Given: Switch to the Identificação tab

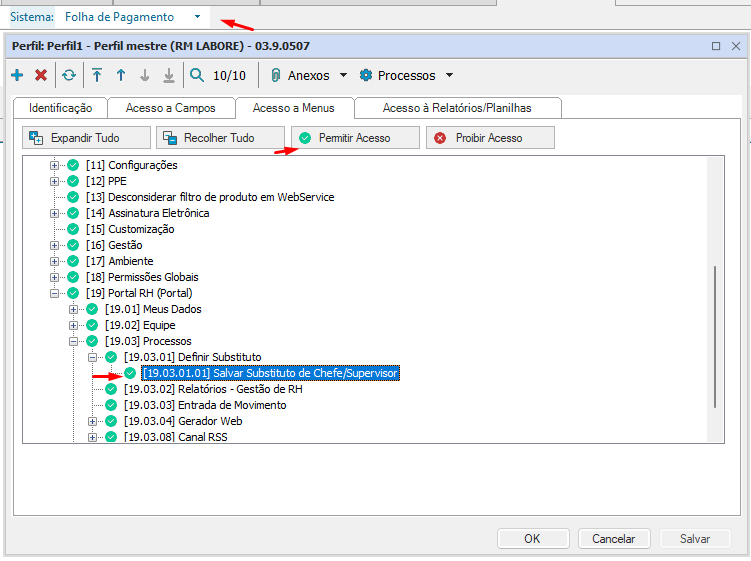Looking at the screenshot, I should point(60,108).
